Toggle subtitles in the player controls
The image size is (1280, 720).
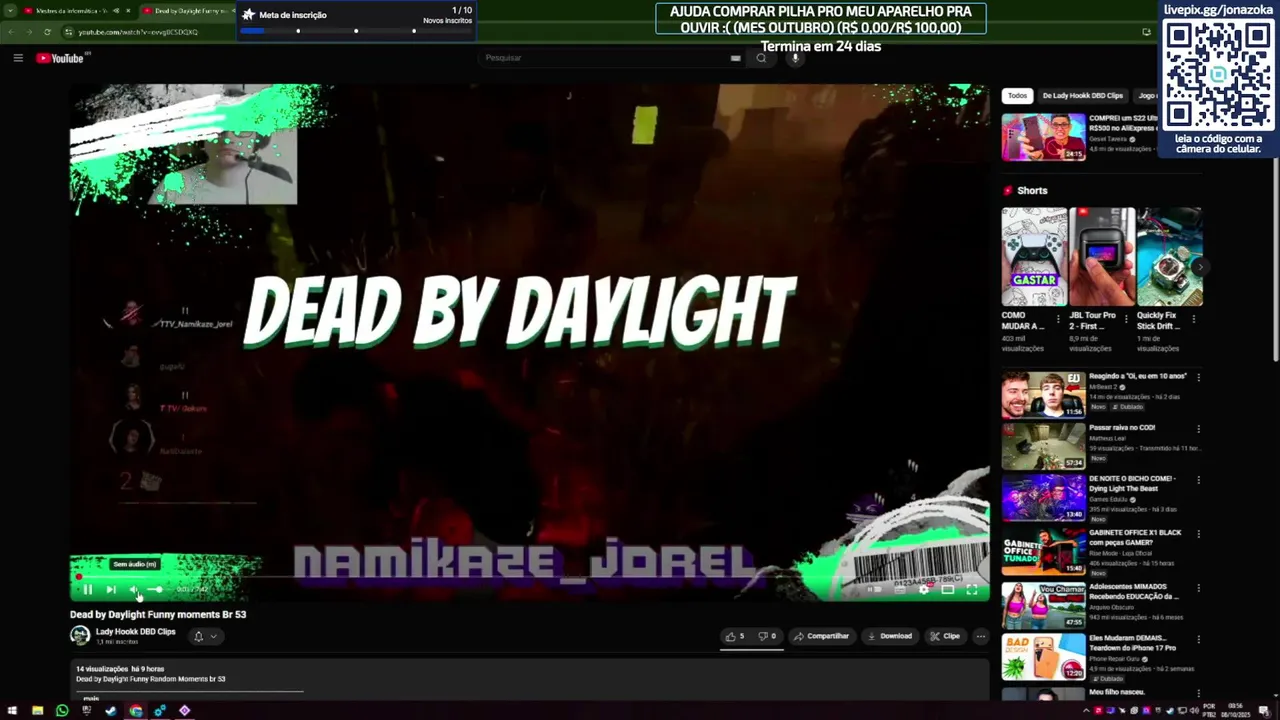click(900, 589)
